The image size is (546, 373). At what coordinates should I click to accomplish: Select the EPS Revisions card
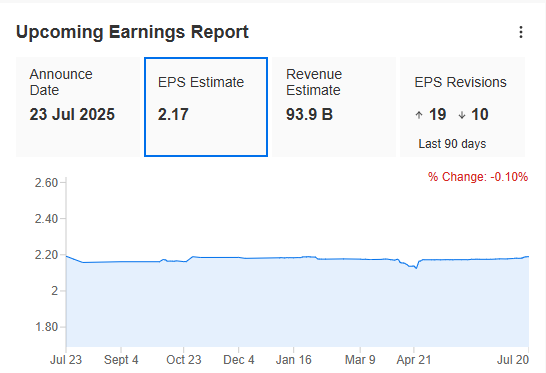(x=462, y=107)
